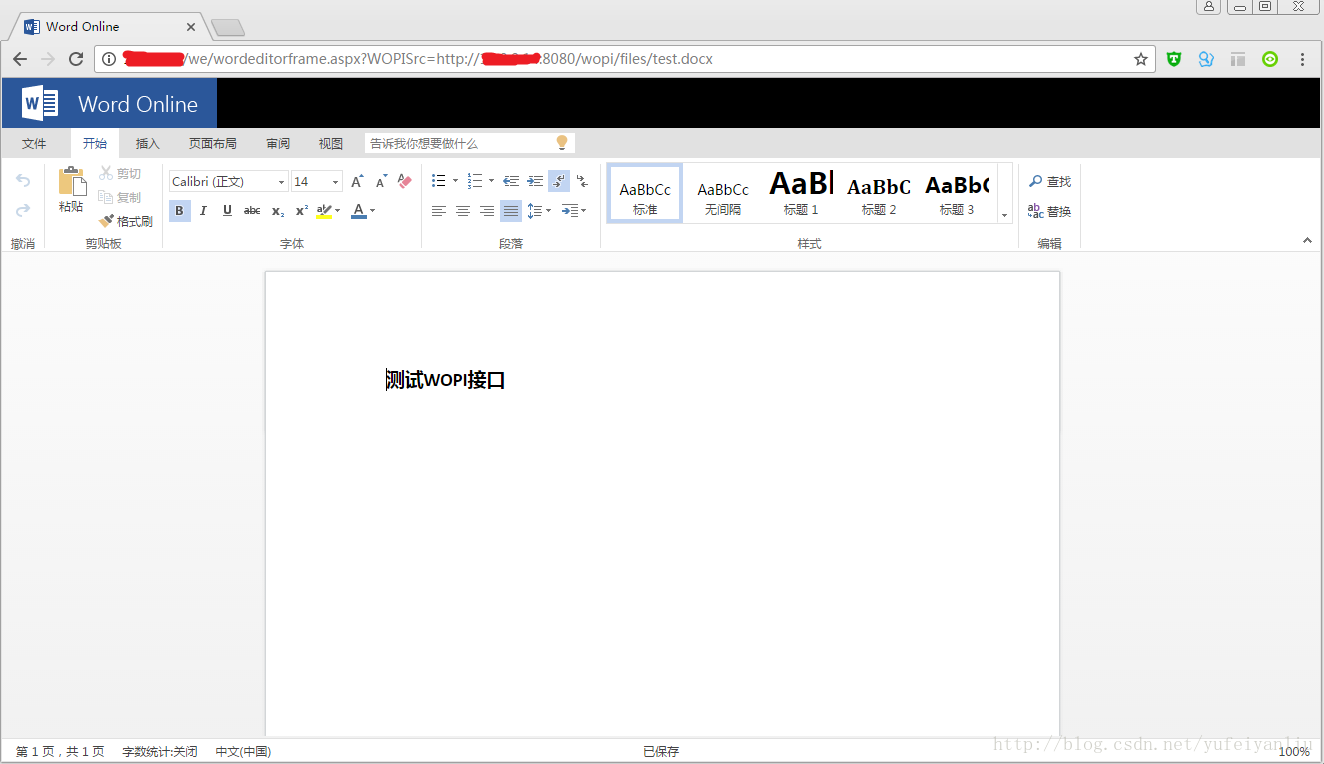Set right-to-left text direction

(x=583, y=181)
